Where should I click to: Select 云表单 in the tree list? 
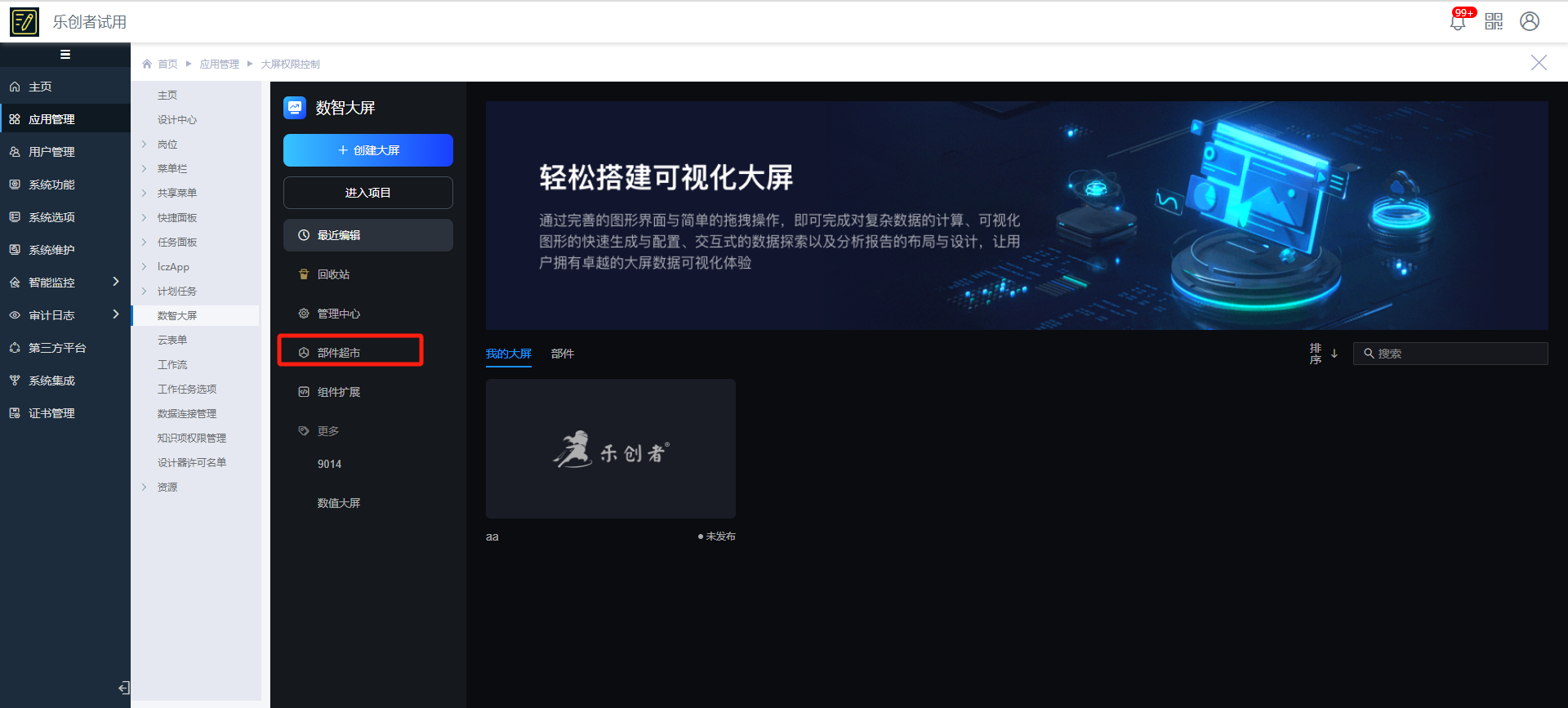pos(172,341)
